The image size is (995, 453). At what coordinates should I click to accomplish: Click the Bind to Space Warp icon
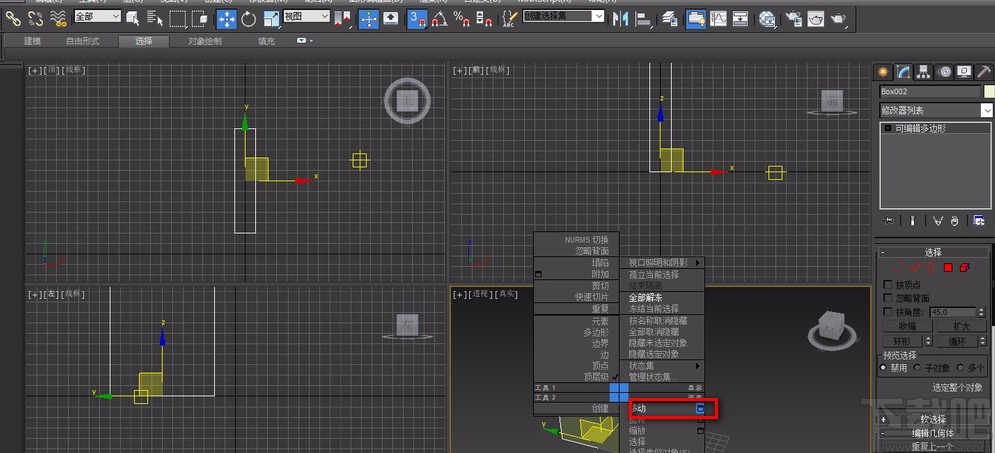[59, 20]
